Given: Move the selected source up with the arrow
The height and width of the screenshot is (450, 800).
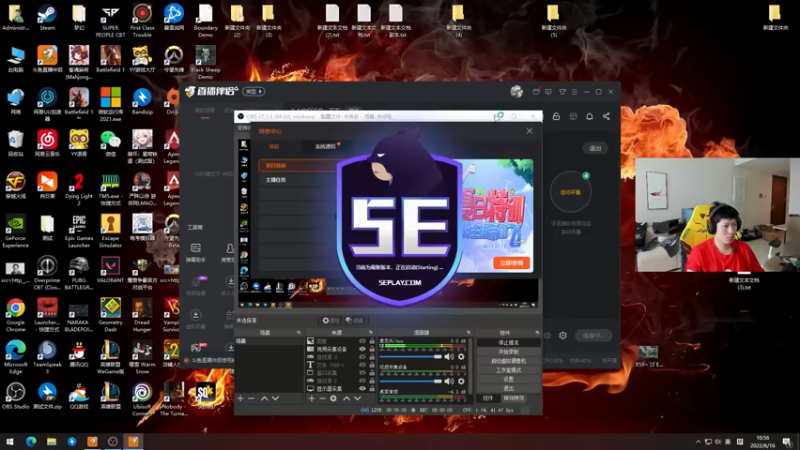Looking at the screenshot, I should [x=346, y=398].
